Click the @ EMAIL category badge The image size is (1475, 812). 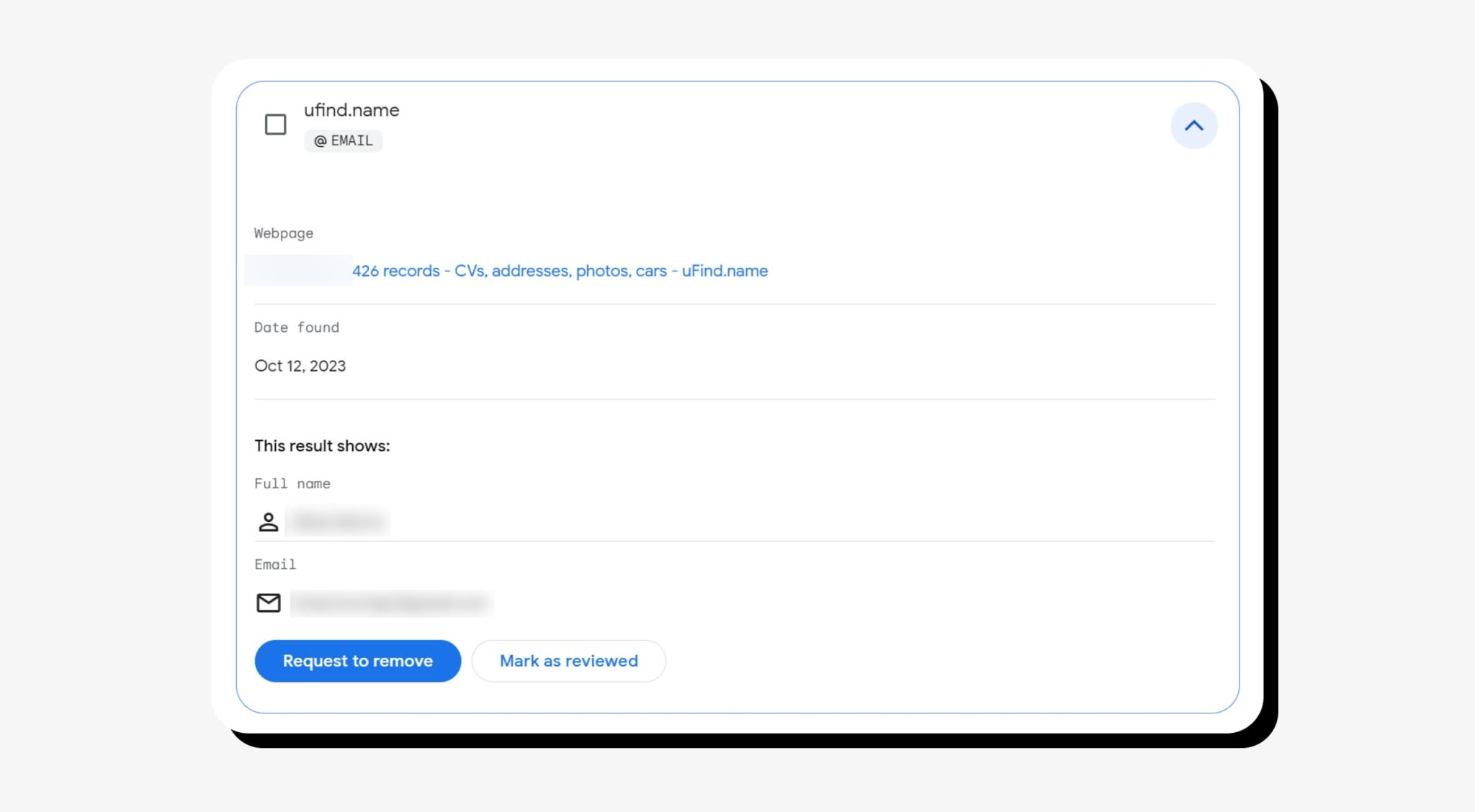tap(344, 140)
